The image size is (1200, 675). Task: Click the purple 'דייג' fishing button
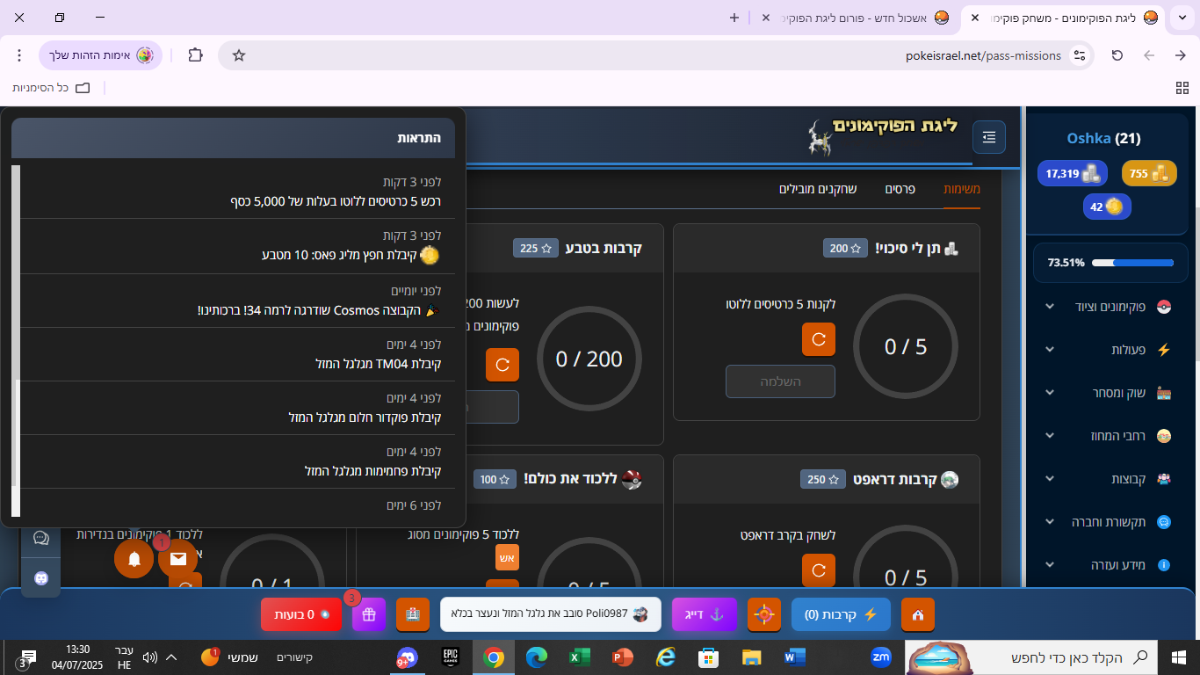[x=704, y=614]
